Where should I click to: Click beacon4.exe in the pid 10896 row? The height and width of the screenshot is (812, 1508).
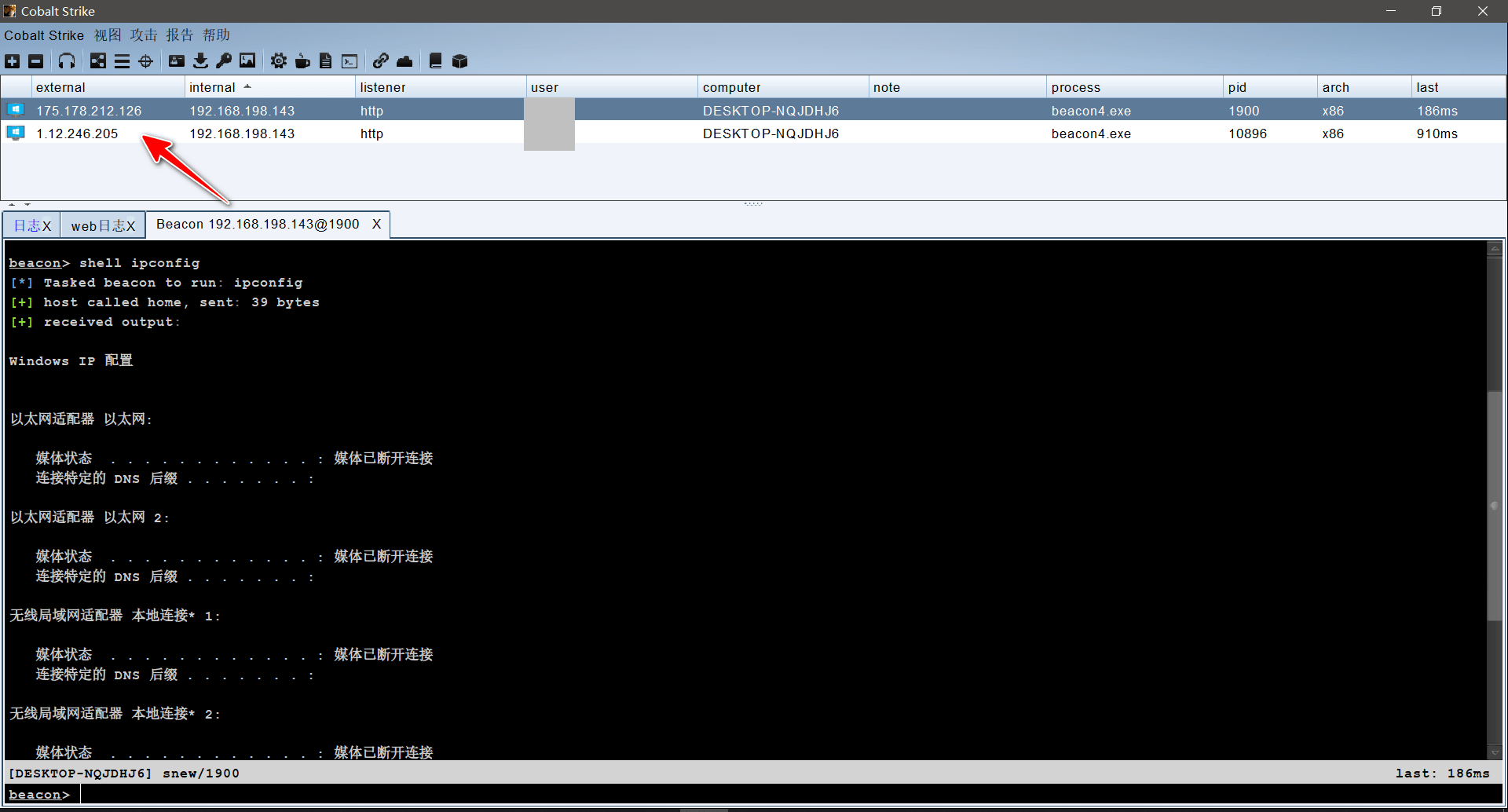point(1091,134)
